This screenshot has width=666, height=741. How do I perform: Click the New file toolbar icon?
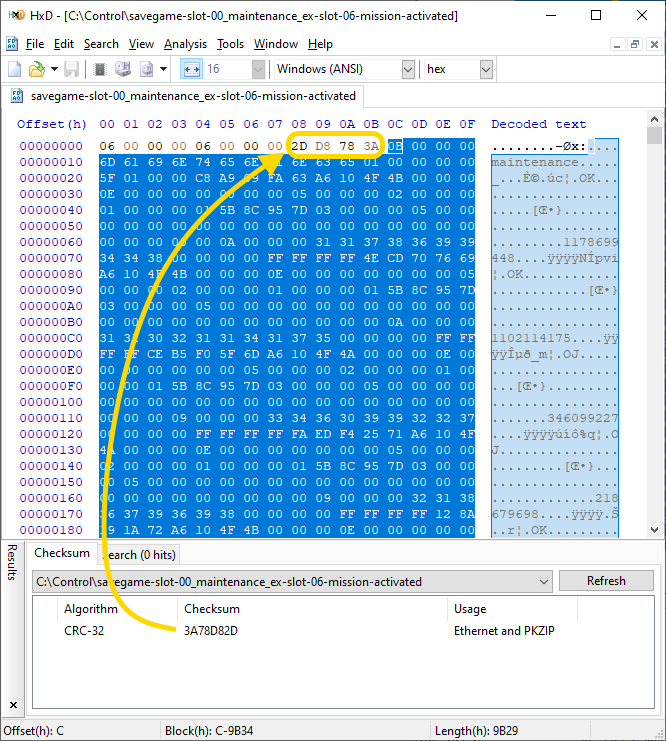click(x=15, y=69)
